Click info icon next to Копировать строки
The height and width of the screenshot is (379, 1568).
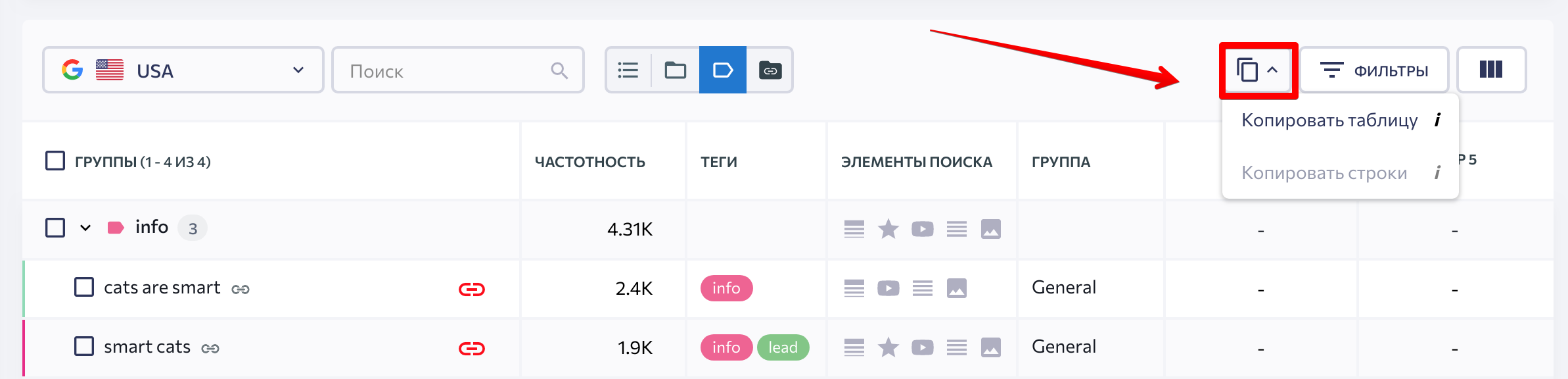tap(1438, 172)
